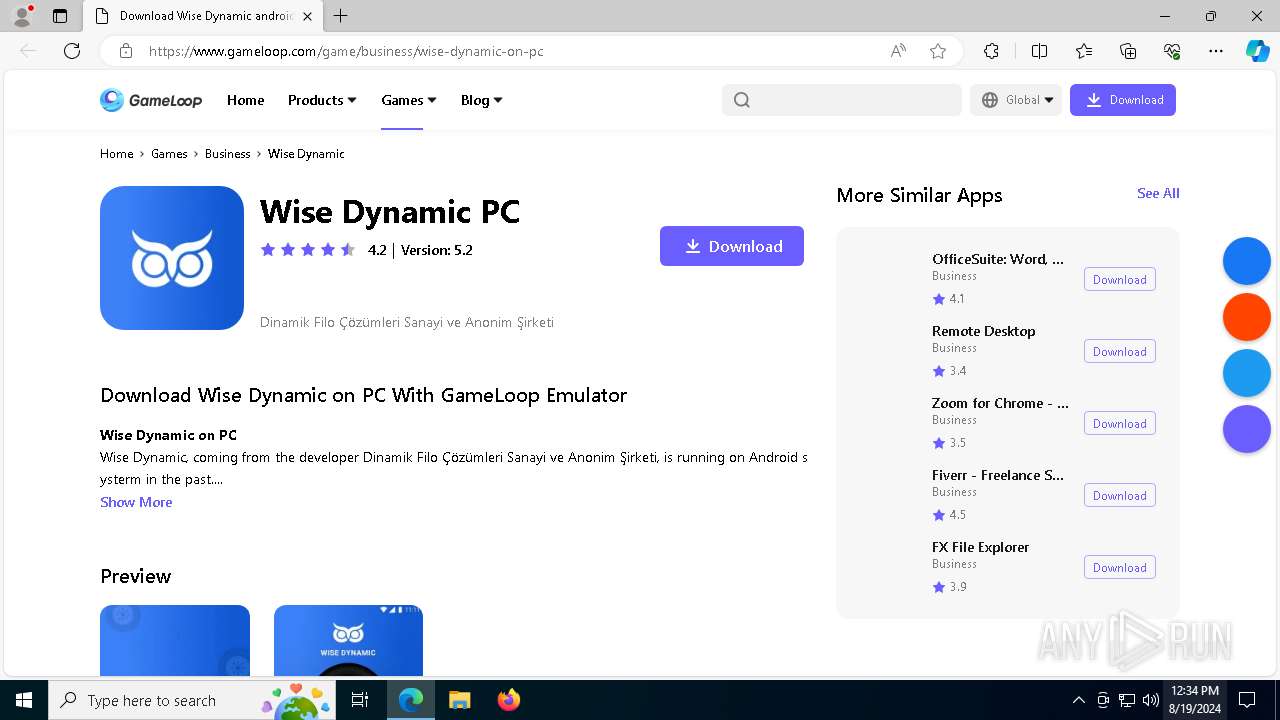
Task: Open Firefox from taskbar
Action: tap(509, 700)
